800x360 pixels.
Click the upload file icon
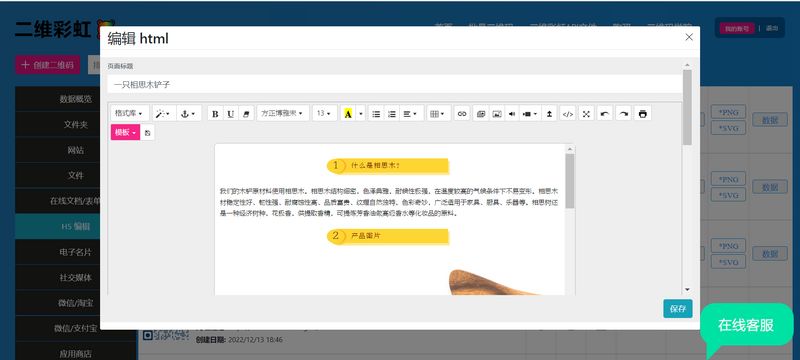[x=548, y=114]
